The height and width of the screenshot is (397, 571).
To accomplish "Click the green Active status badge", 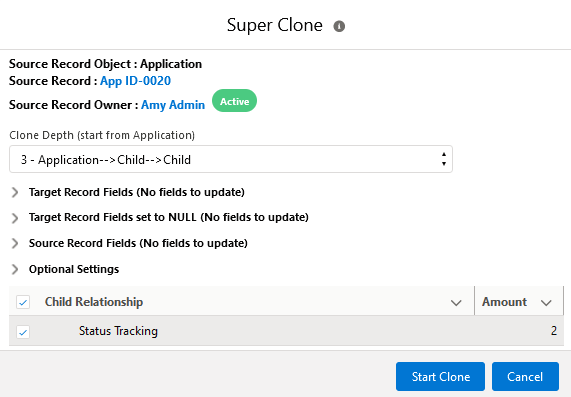I will point(235,101).
